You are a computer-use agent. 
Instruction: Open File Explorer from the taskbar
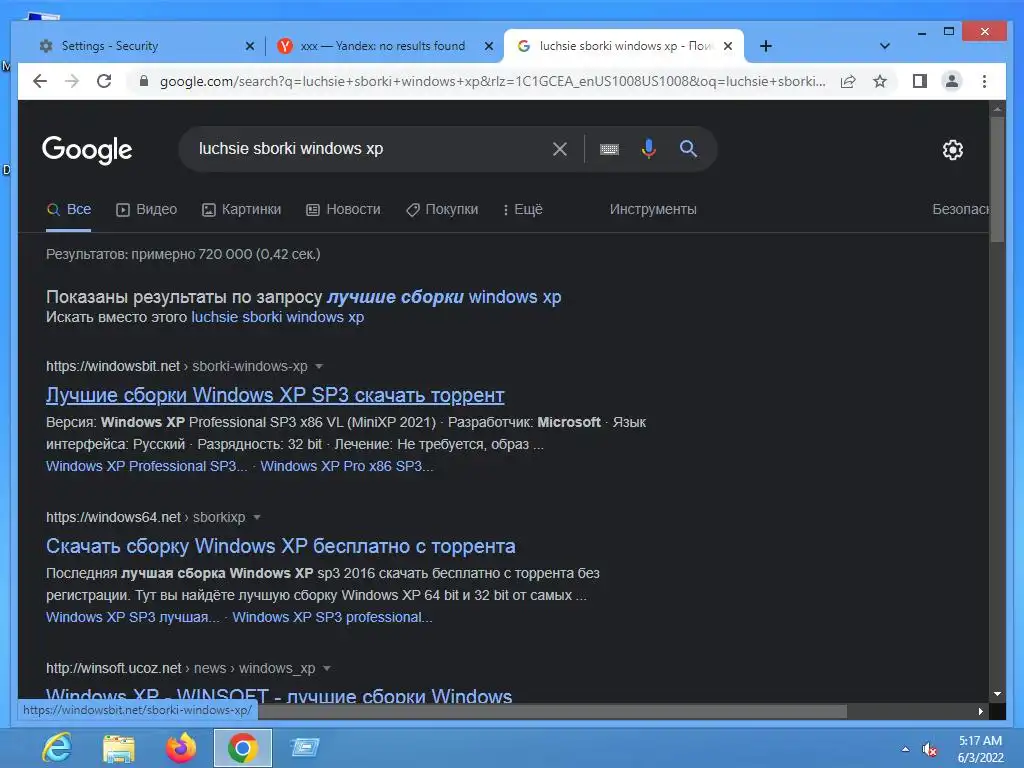tap(119, 748)
